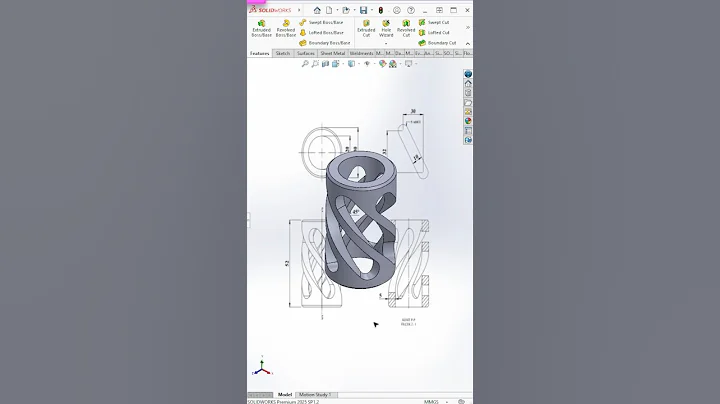
Task: Click Apply Scene icon
Action: click(393, 64)
